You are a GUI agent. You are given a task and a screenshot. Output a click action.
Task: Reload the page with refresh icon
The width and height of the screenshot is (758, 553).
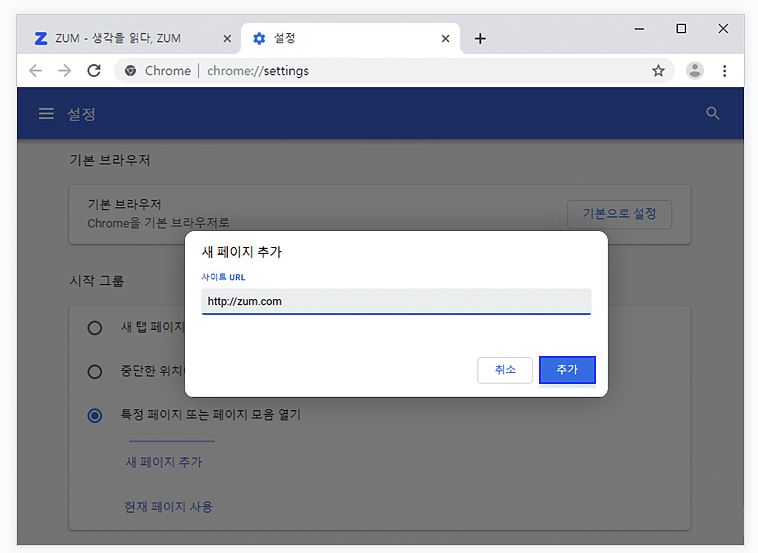[x=94, y=71]
